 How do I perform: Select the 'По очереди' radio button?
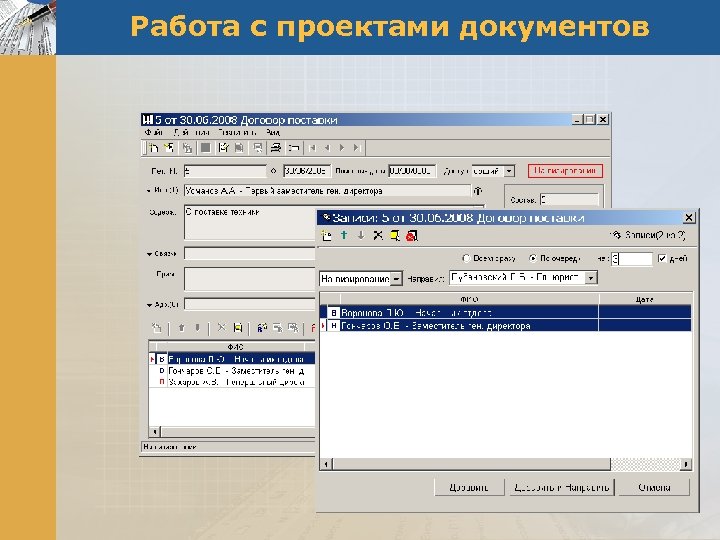tap(533, 259)
